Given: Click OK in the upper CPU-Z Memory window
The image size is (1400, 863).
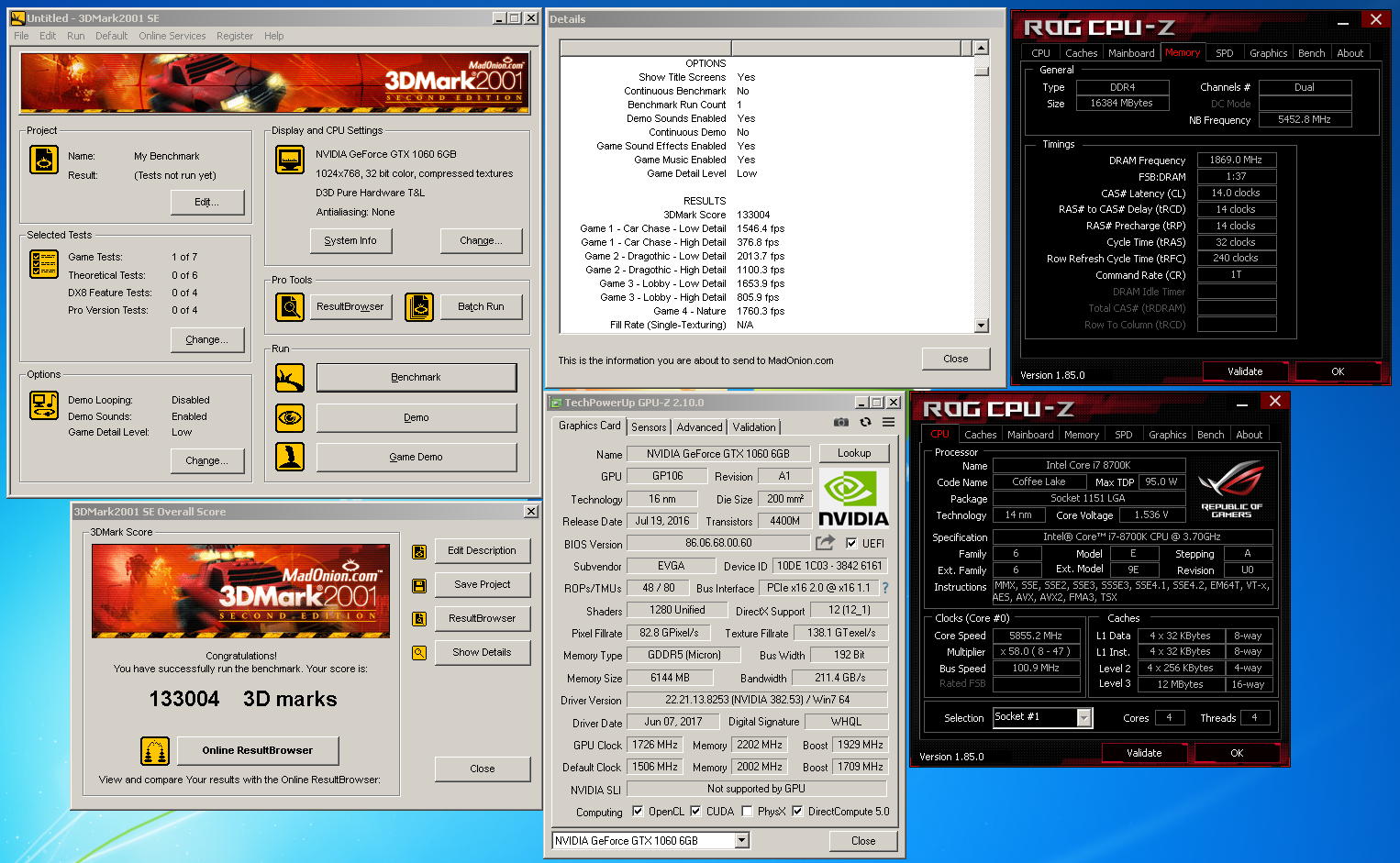Looking at the screenshot, I should coord(1338,371).
